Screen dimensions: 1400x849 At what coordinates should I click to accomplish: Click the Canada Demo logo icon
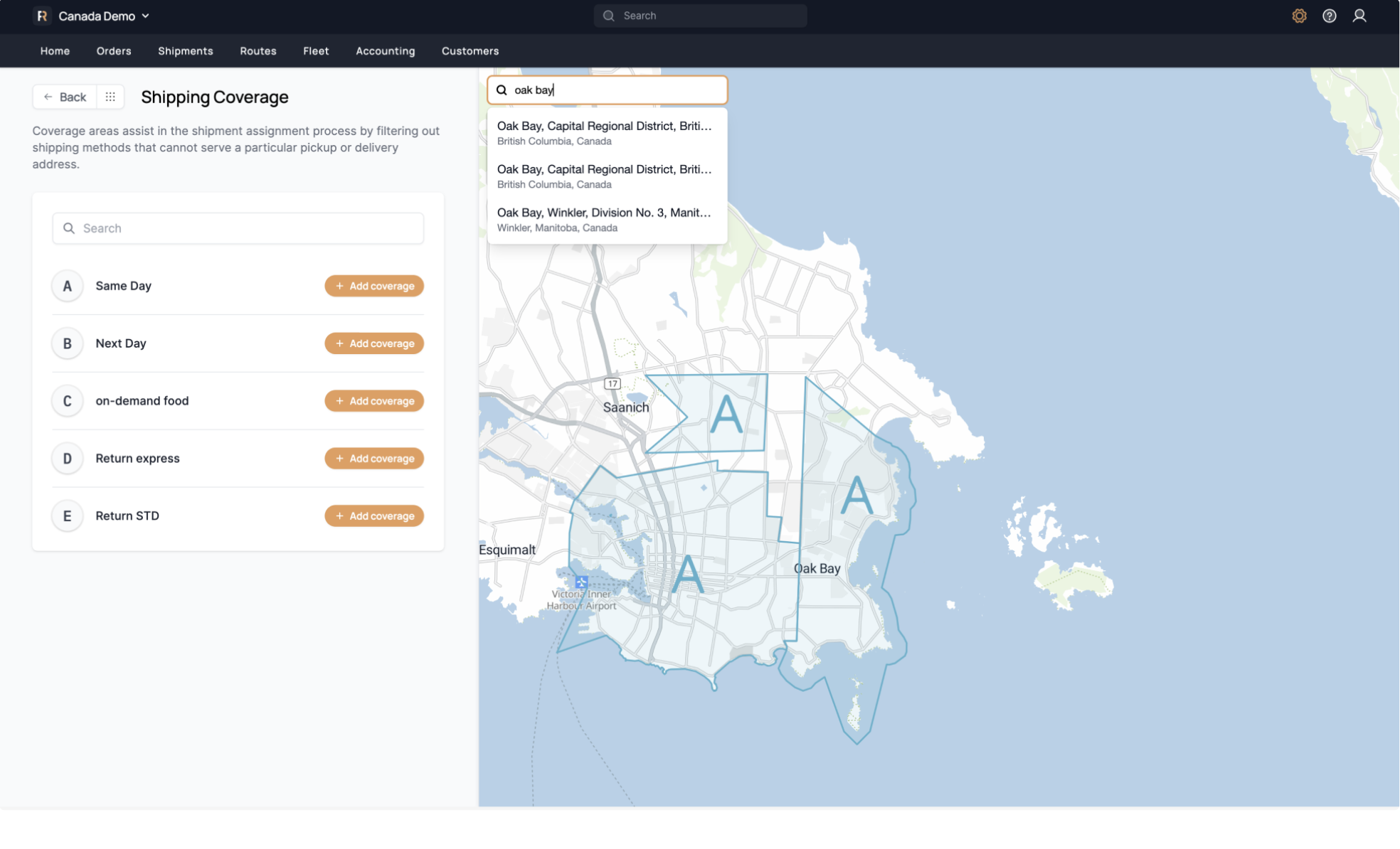point(42,16)
